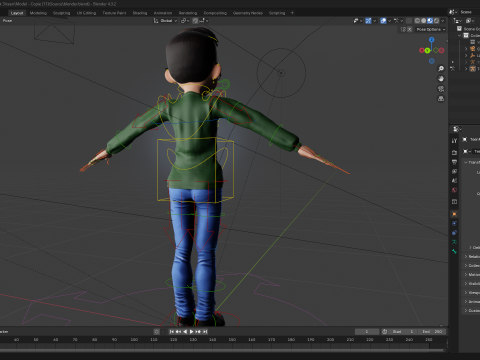Image resolution: width=480 pixels, height=360 pixels.
Task: Click the current frame number field
Action: [x=367, y=332]
